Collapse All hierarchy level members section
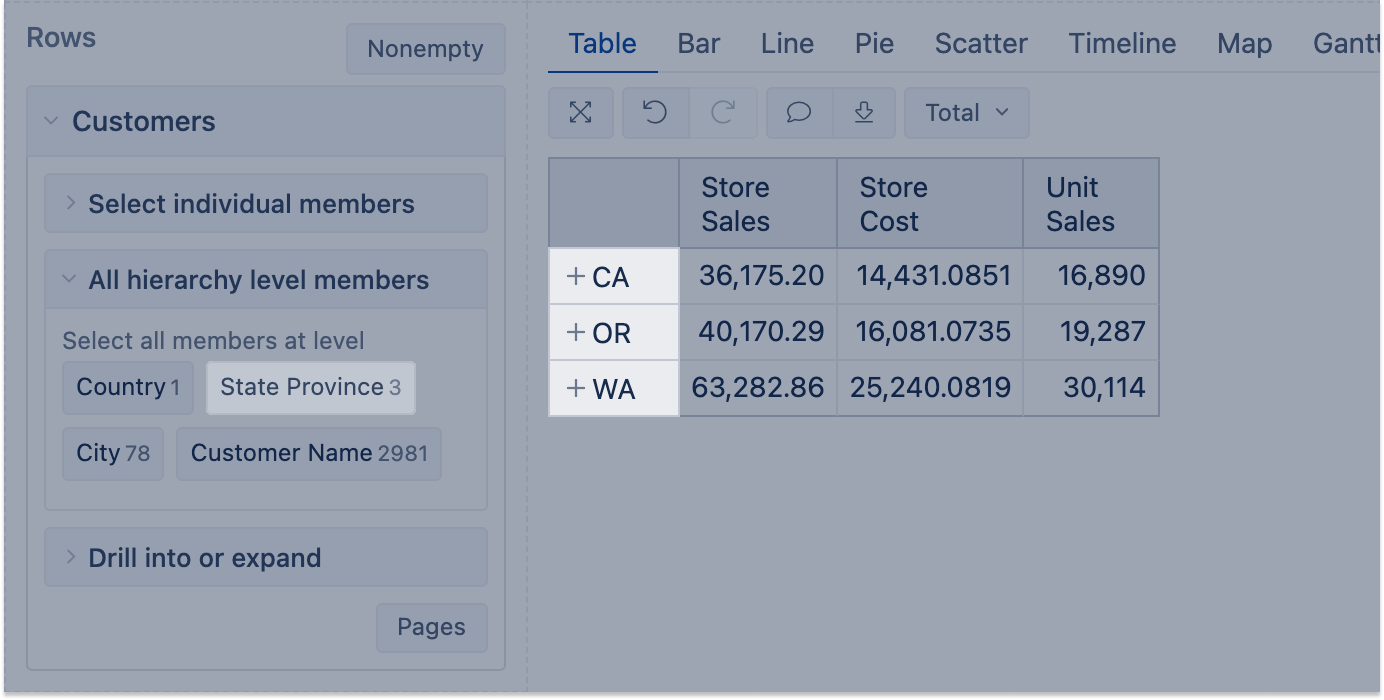This screenshot has width=1384, height=700. click(x=266, y=280)
